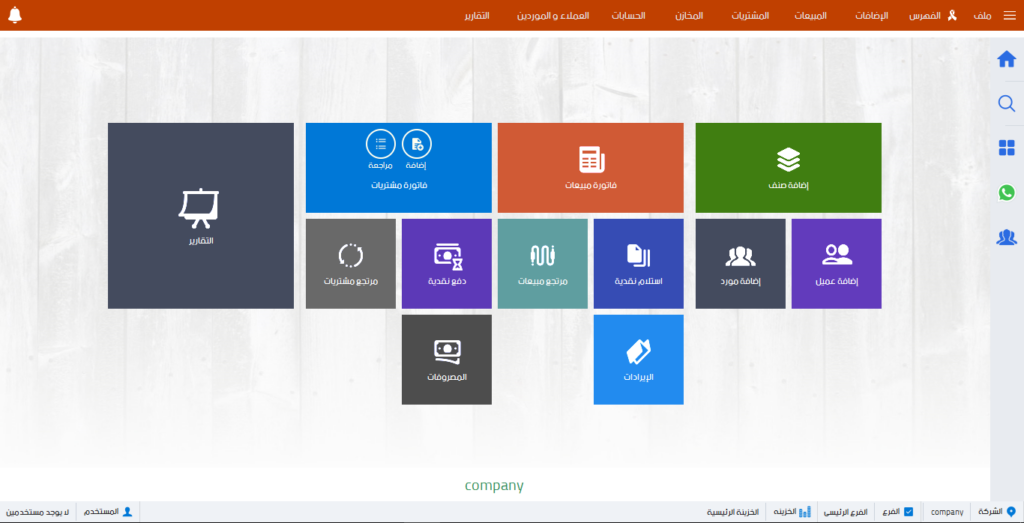Open the فاتورة مبيعات (Sales Invoice) tile
The height and width of the screenshot is (523, 1024).
[x=590, y=167]
